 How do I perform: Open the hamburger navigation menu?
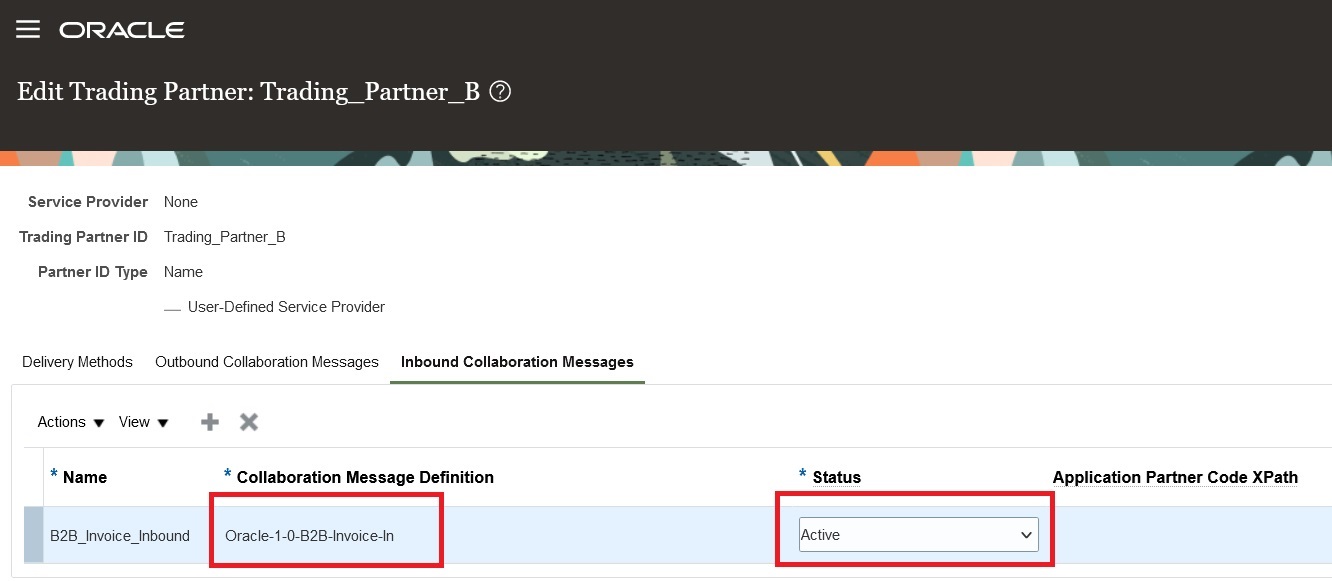point(28,29)
